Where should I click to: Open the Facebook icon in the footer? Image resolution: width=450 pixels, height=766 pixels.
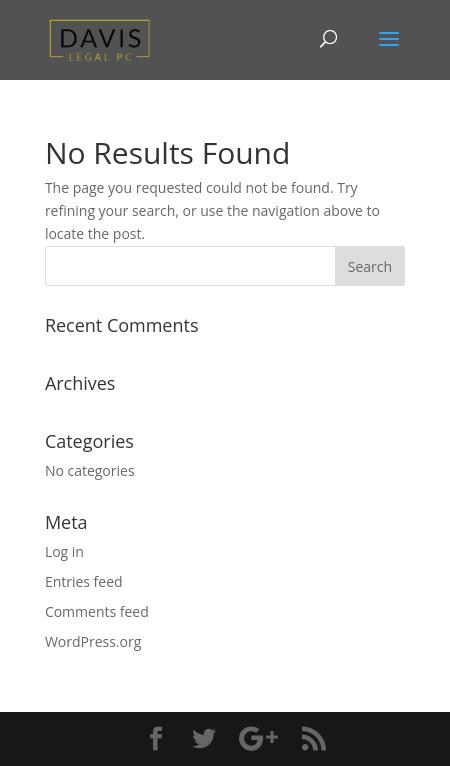pos(156,739)
